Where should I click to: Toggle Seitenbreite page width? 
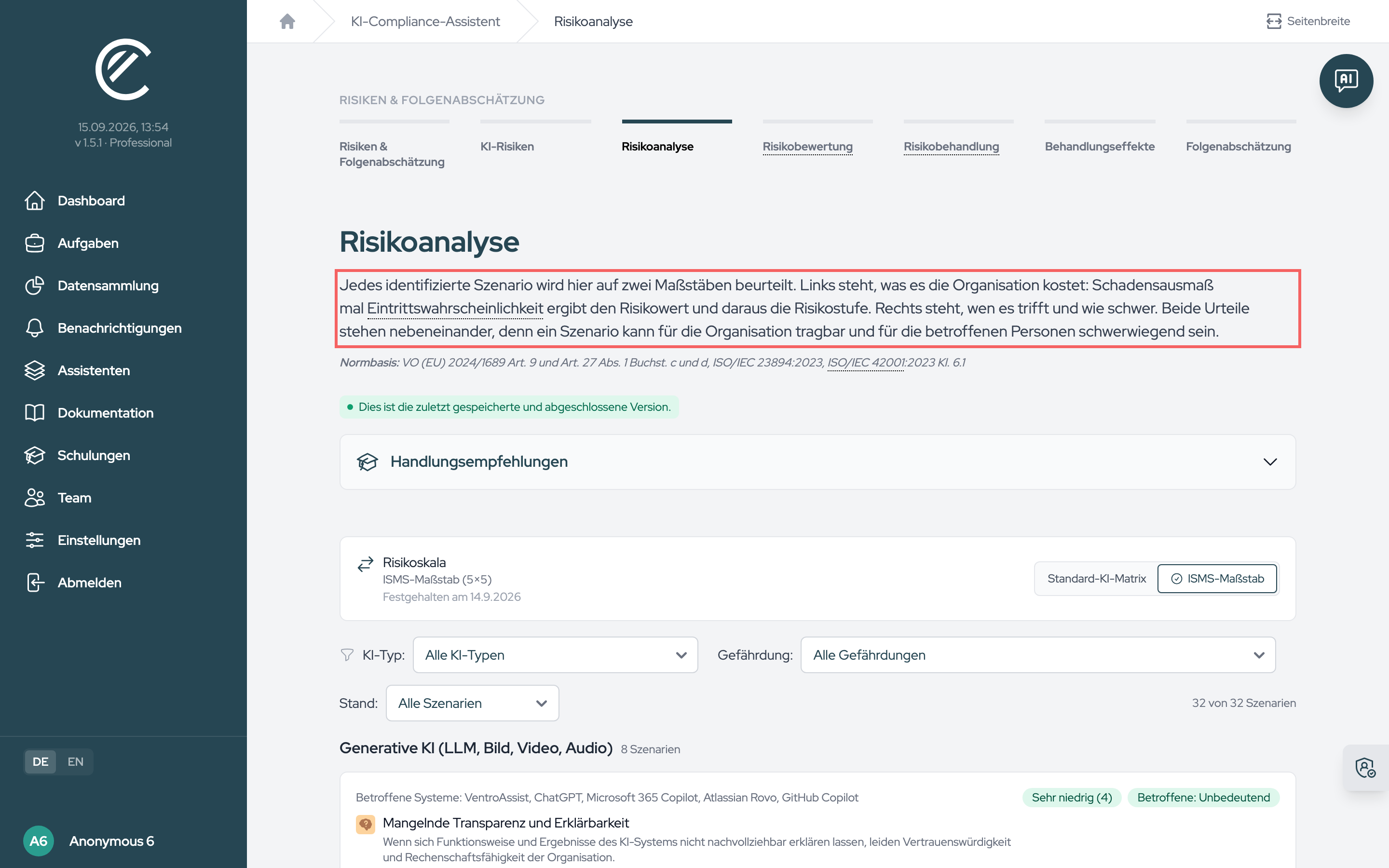pyautogui.click(x=1308, y=21)
